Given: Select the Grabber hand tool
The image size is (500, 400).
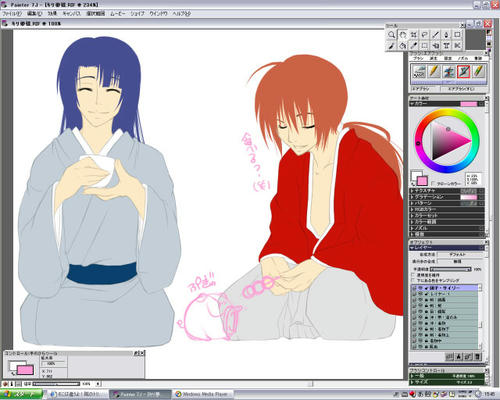Looking at the screenshot, I should tap(403, 35).
